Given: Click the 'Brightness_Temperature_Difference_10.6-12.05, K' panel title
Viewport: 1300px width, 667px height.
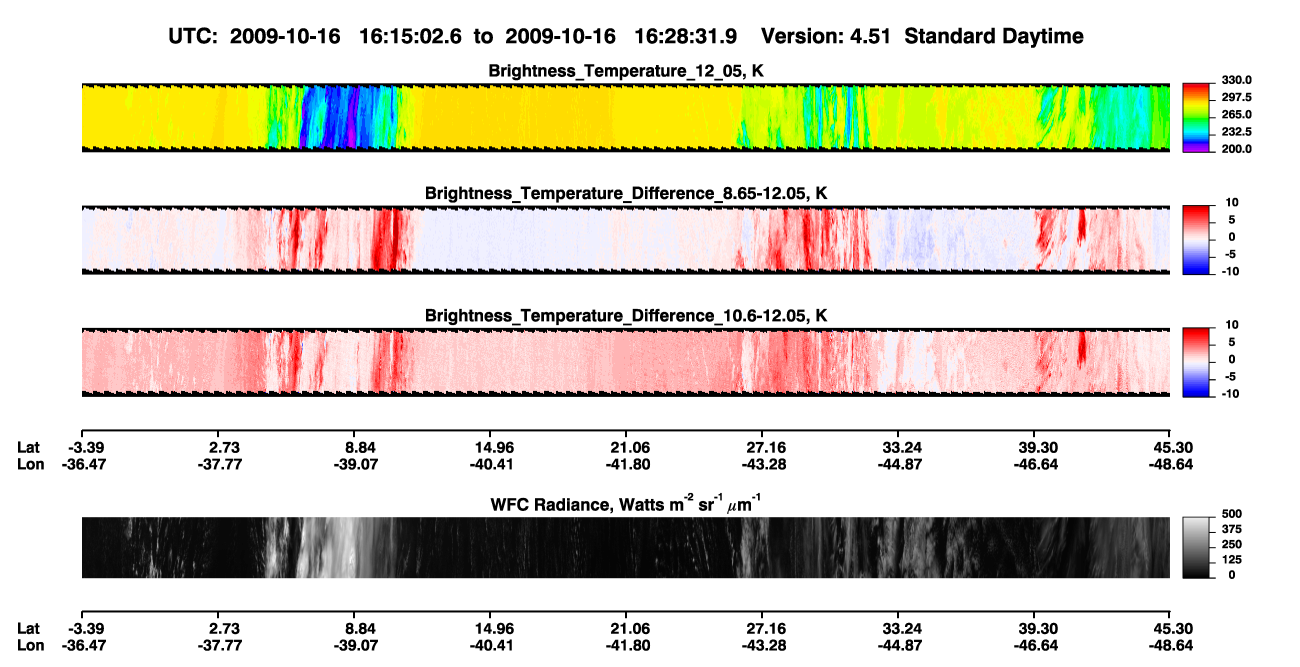Looking at the screenshot, I should coord(626,315).
